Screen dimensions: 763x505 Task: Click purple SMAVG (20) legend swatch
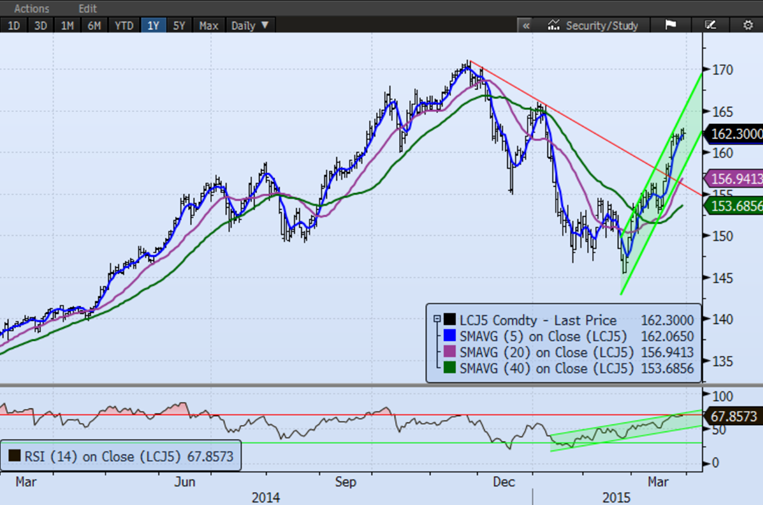(x=451, y=352)
